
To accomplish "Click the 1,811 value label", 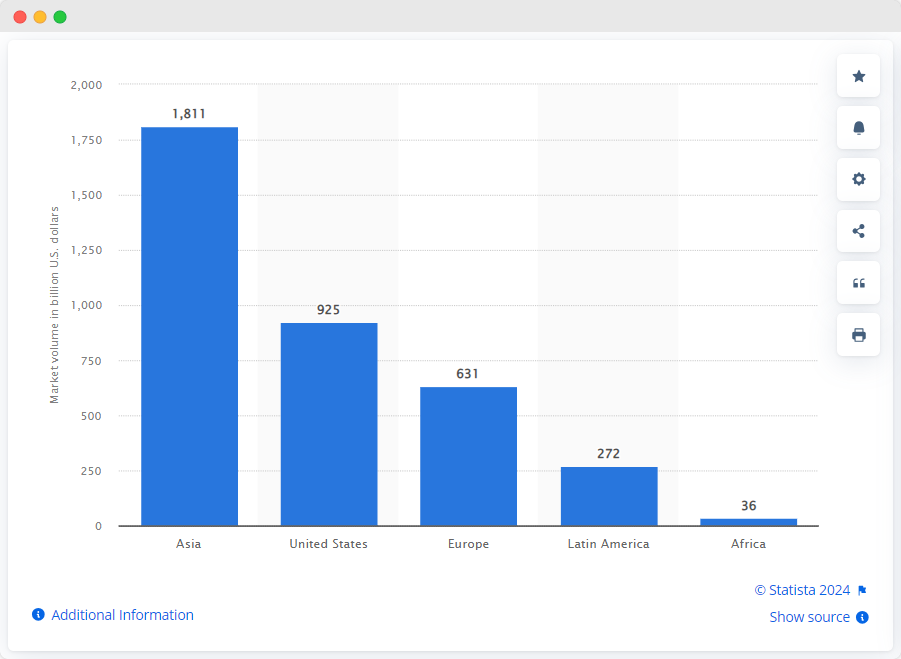I will pos(189,114).
